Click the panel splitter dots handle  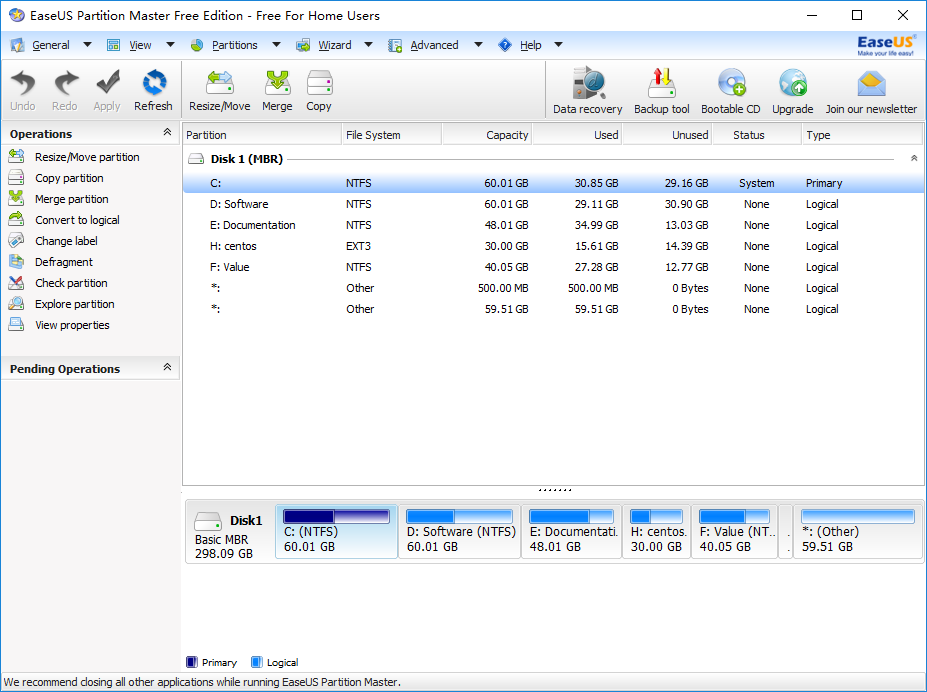[555, 490]
